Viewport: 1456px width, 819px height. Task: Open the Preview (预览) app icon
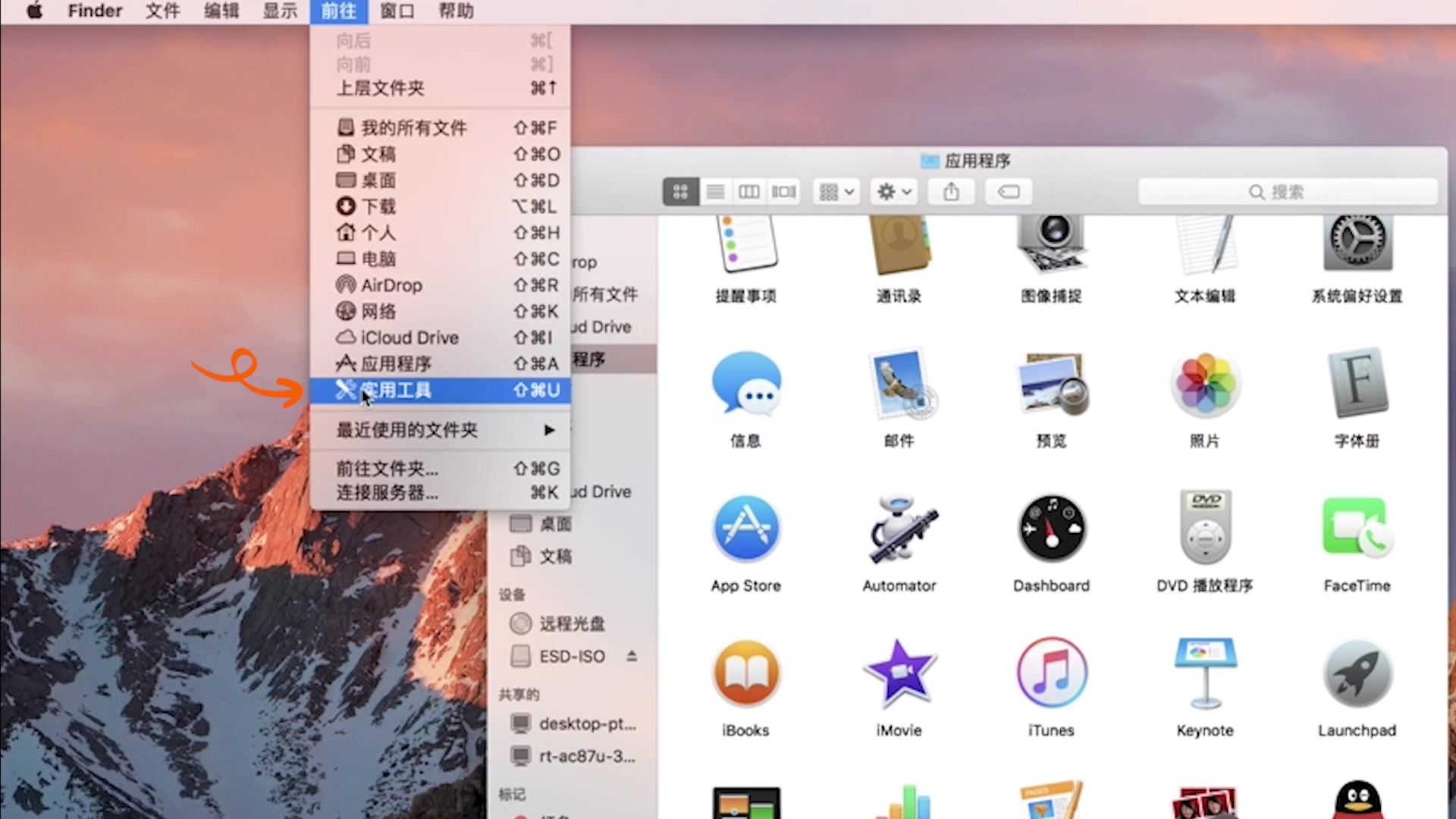click(x=1053, y=383)
